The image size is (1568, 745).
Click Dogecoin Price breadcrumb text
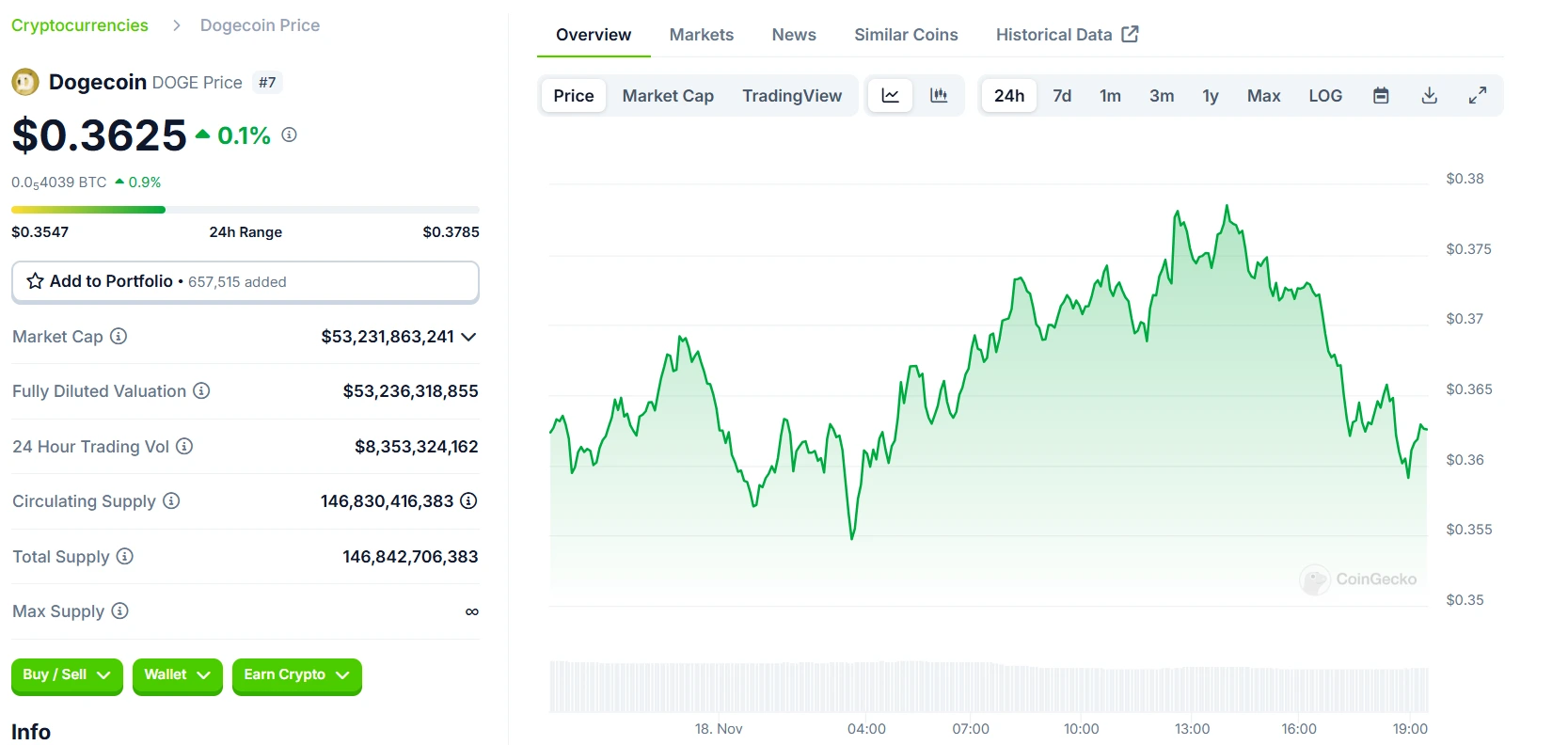pos(260,25)
